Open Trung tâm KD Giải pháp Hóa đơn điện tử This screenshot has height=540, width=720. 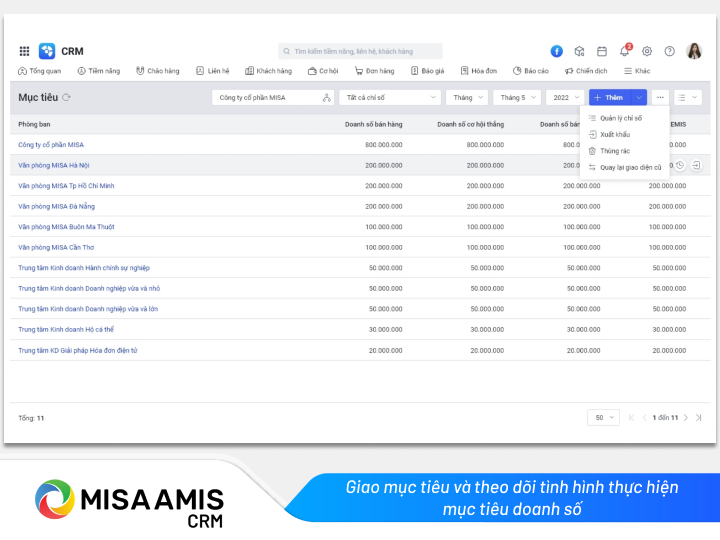coord(78,350)
